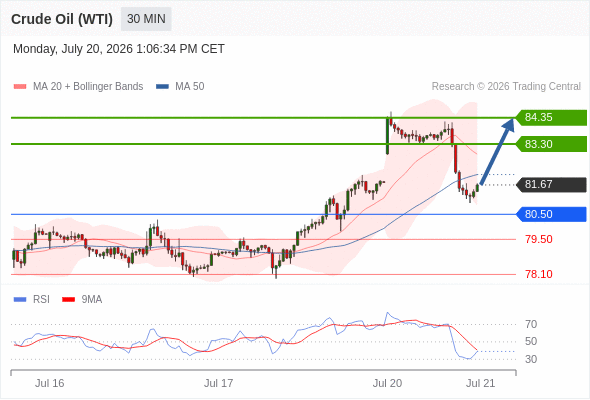Click the 30 MIN timeframe badge
This screenshot has height=400, width=590.
point(146,19)
